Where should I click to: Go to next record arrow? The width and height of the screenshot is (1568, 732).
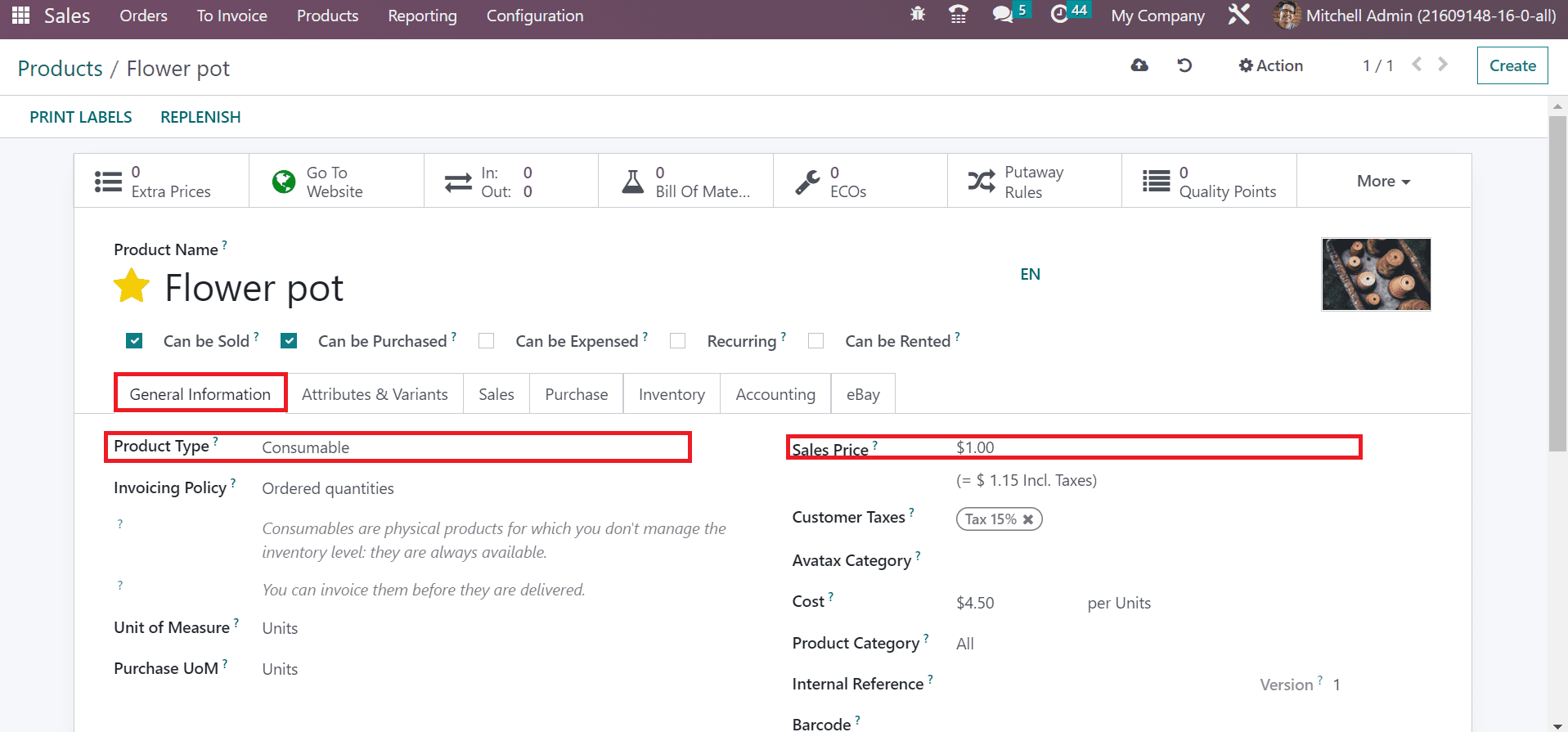(x=1443, y=64)
